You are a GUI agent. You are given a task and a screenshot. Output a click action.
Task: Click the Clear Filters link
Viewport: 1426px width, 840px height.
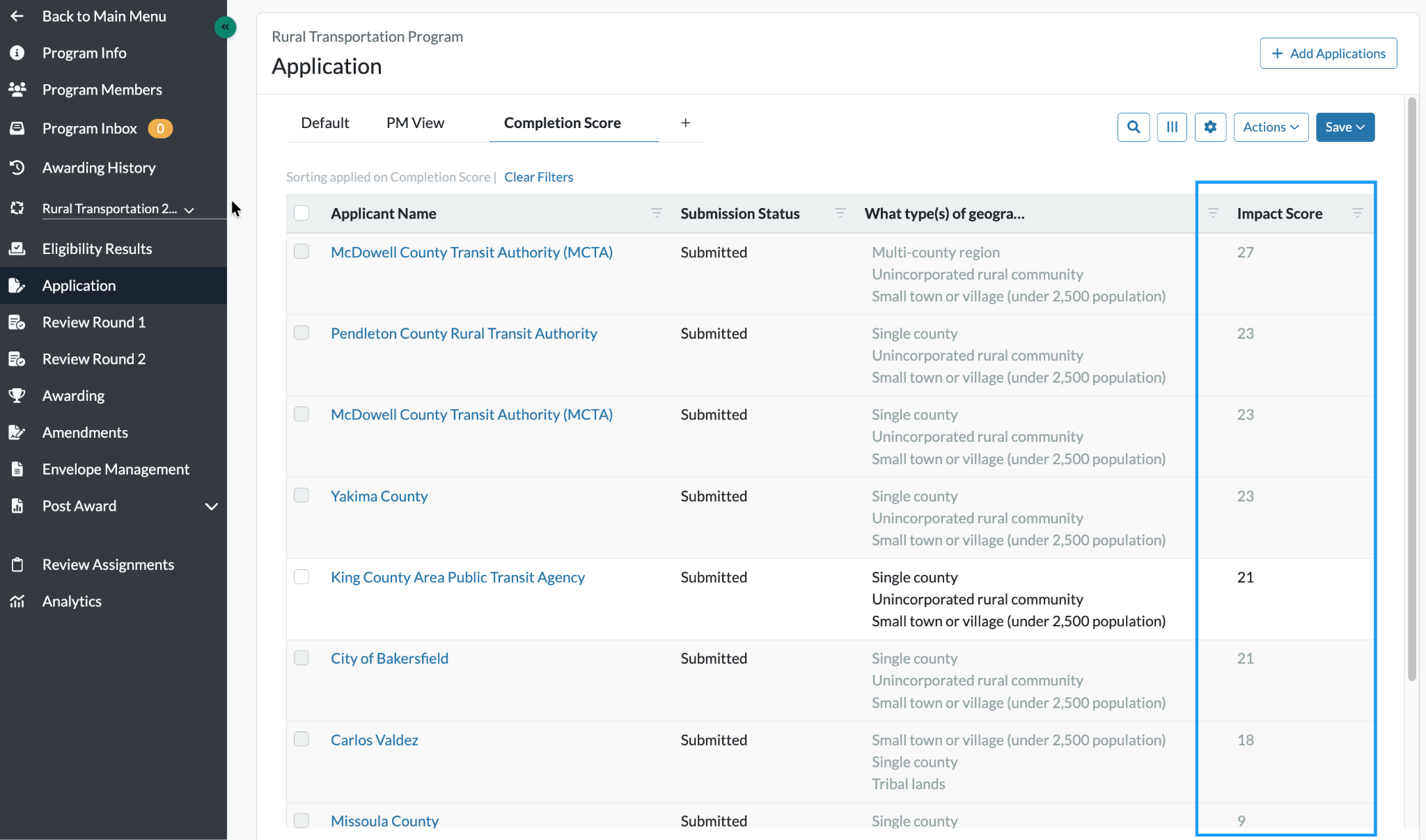tap(538, 177)
